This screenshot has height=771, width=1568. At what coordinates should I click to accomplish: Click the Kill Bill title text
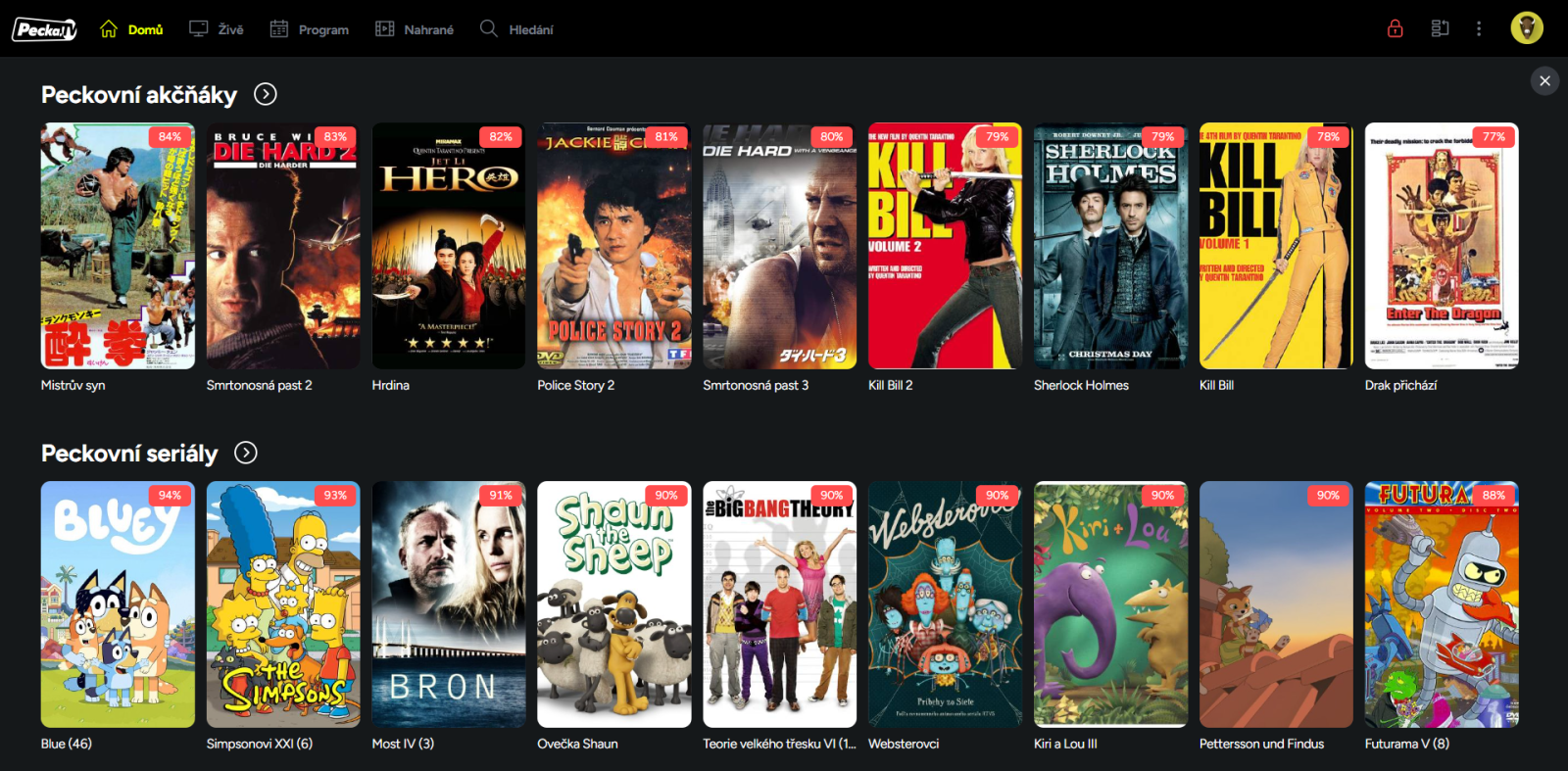[x=1216, y=385]
